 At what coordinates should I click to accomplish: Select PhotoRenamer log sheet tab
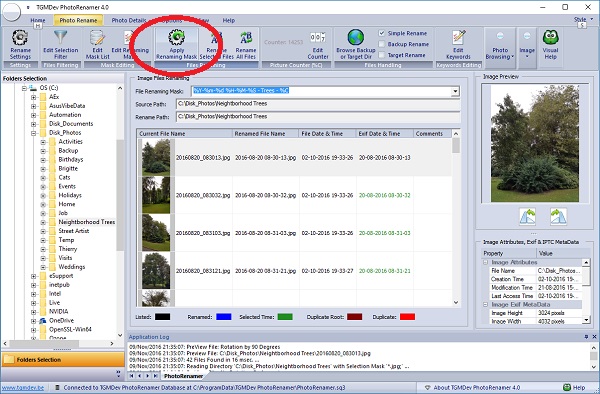[183, 376]
